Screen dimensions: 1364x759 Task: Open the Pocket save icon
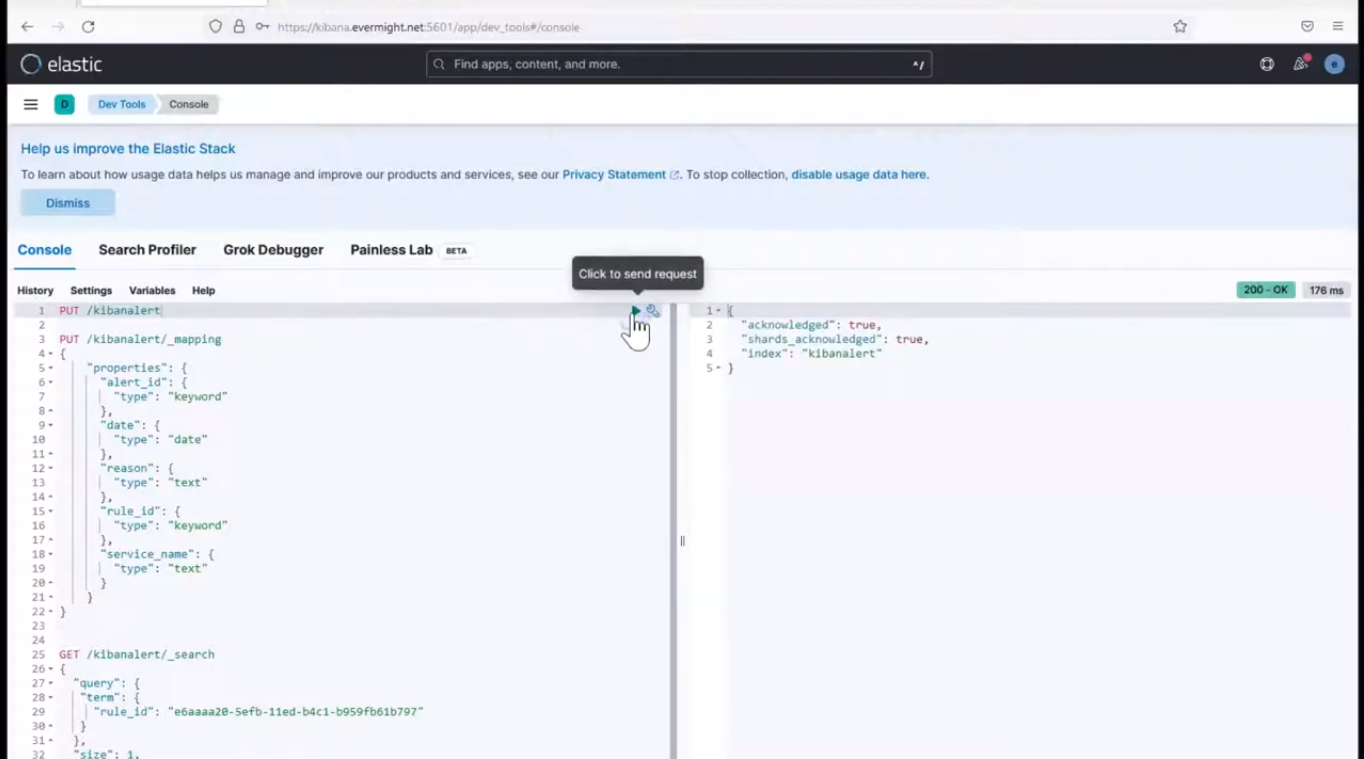pyautogui.click(x=1307, y=27)
